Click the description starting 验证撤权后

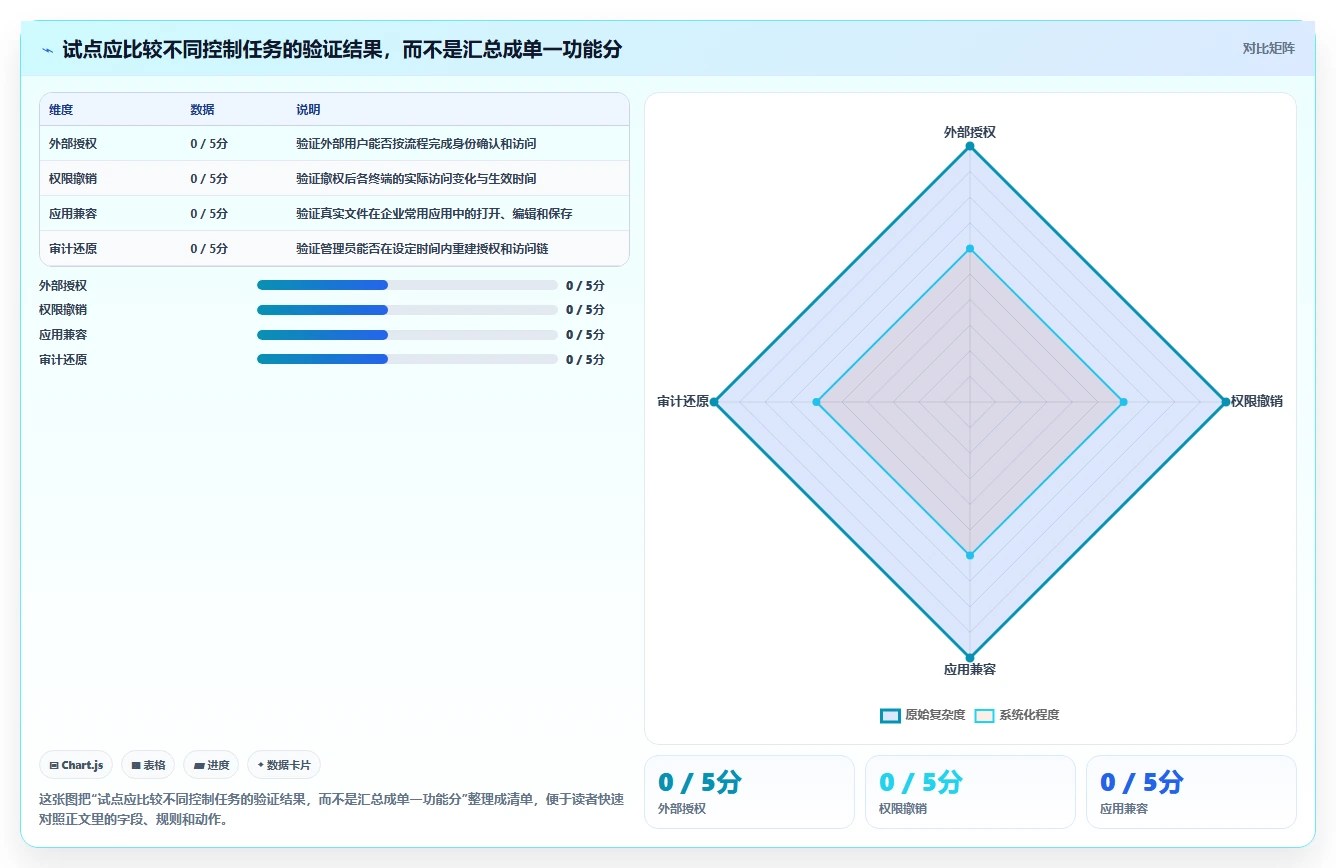[416, 179]
